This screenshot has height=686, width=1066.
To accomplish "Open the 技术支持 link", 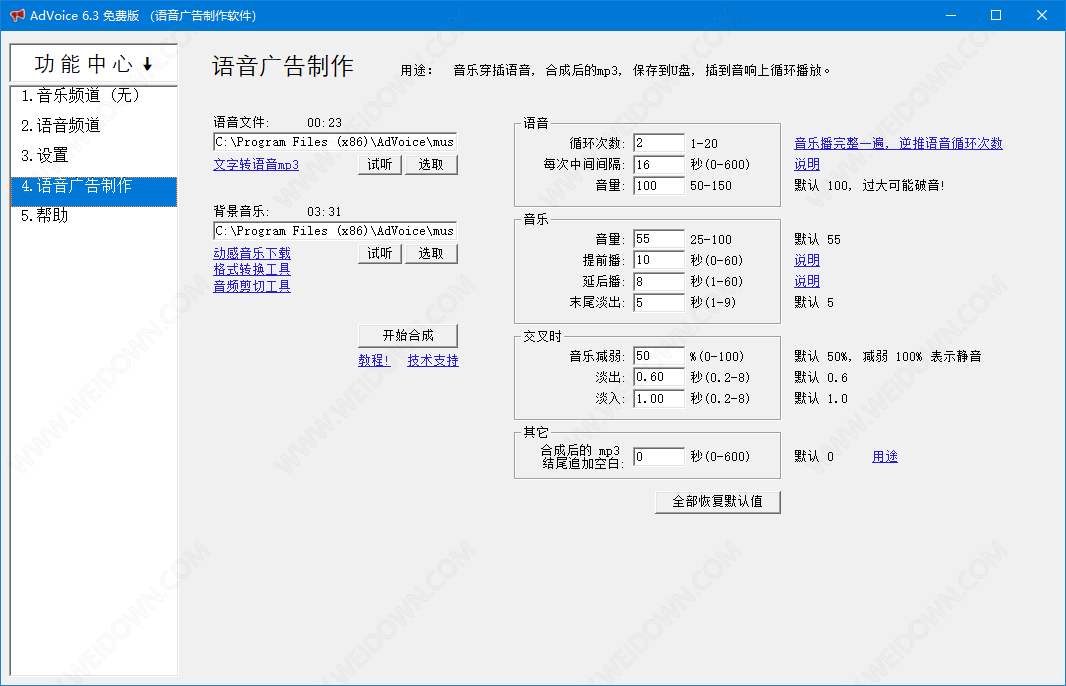I will (433, 360).
